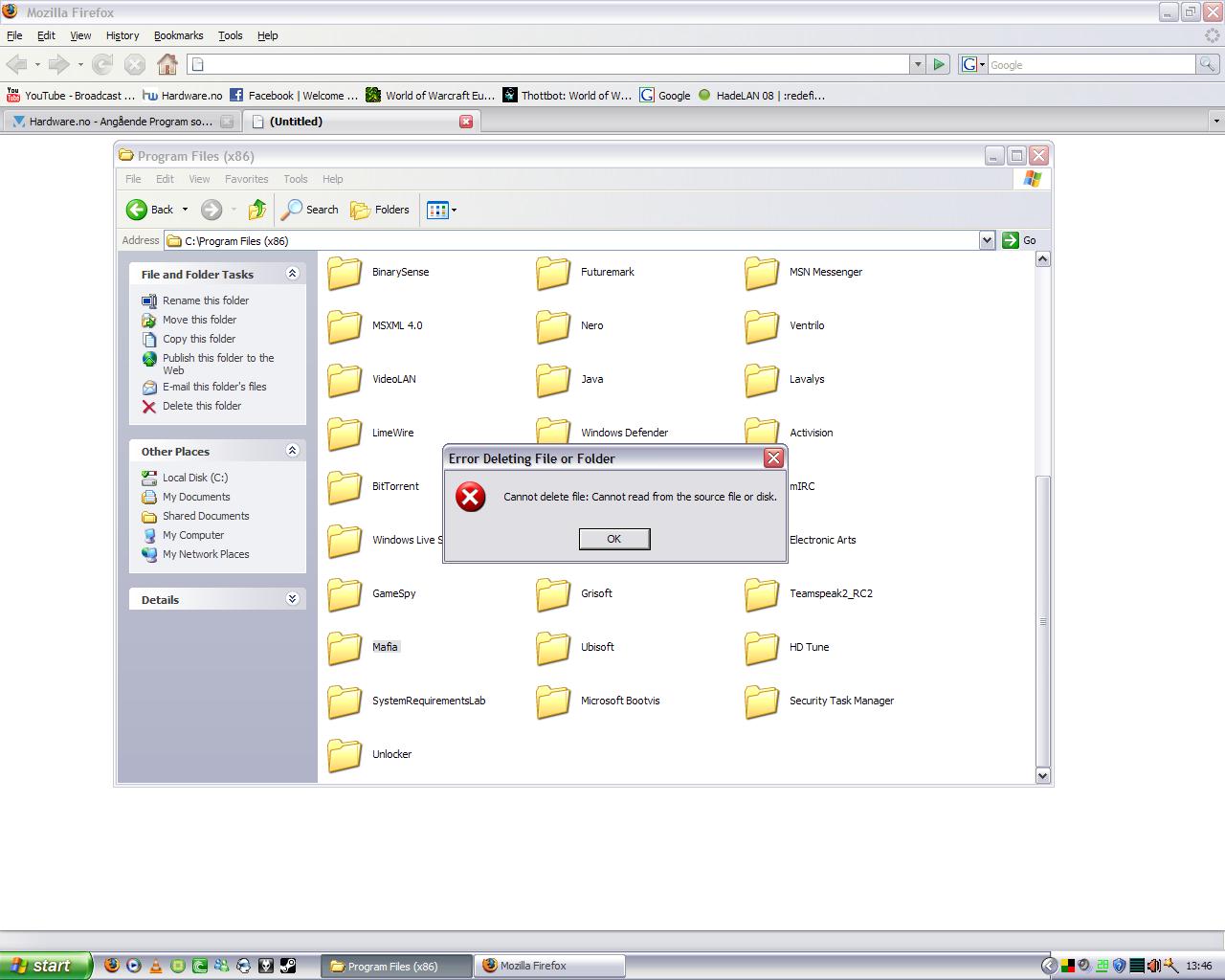Select the folder name Security Task Manager
Image resolution: width=1225 pixels, height=980 pixels.
pos(841,701)
